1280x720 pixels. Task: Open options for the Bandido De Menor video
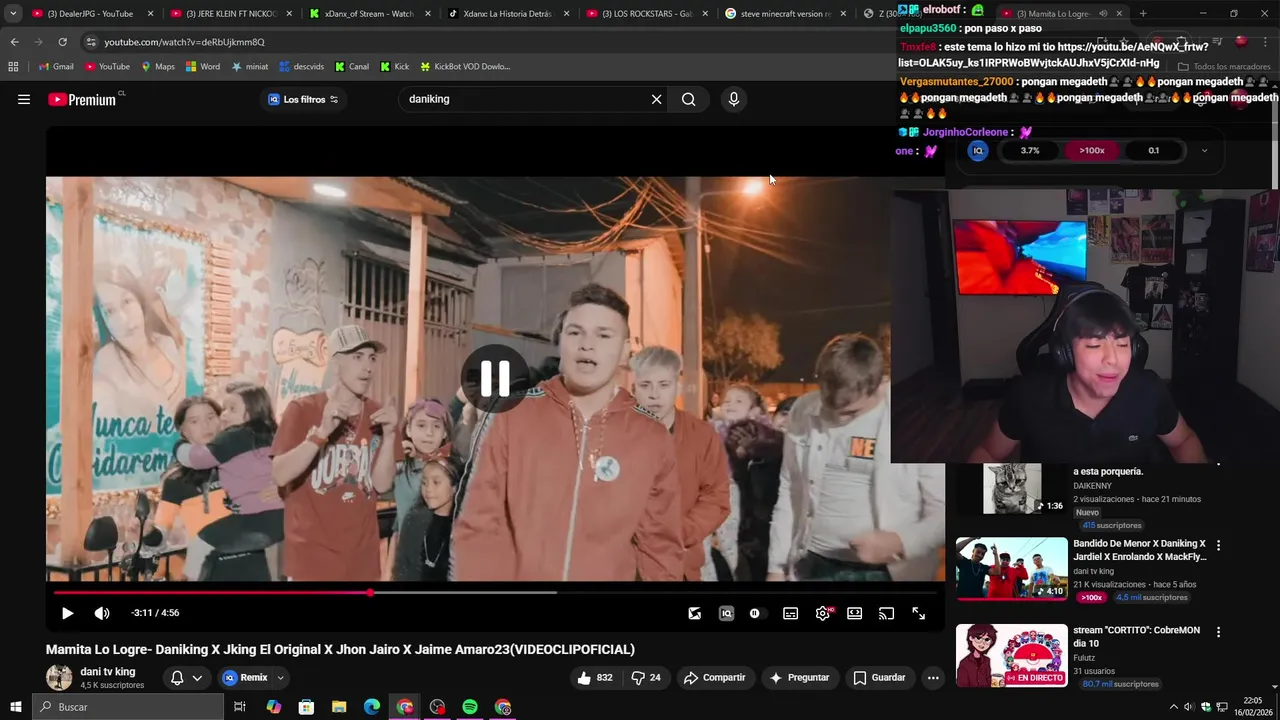pos(1218,545)
